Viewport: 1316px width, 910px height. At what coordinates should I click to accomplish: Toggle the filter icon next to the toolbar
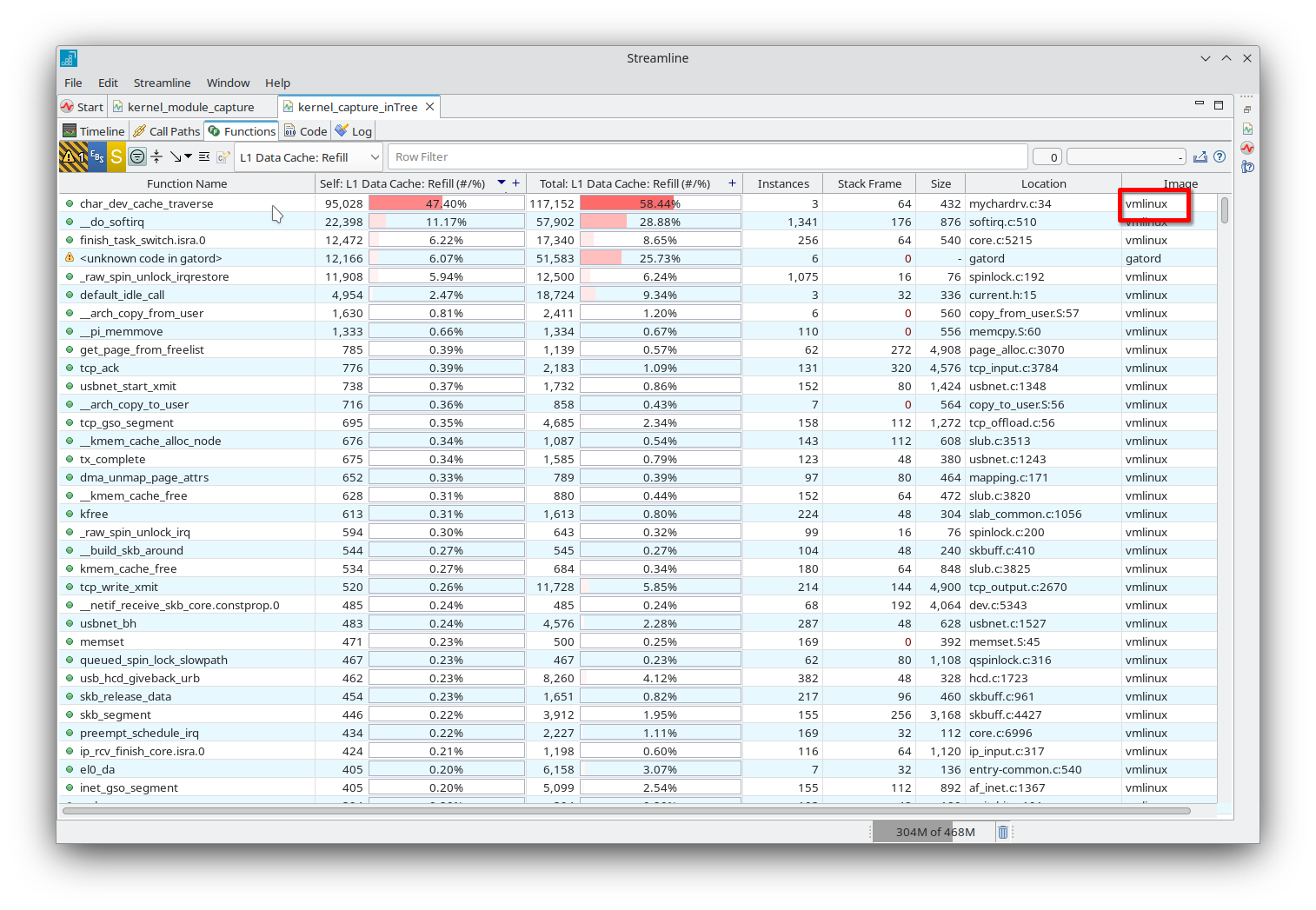[x=137, y=156]
